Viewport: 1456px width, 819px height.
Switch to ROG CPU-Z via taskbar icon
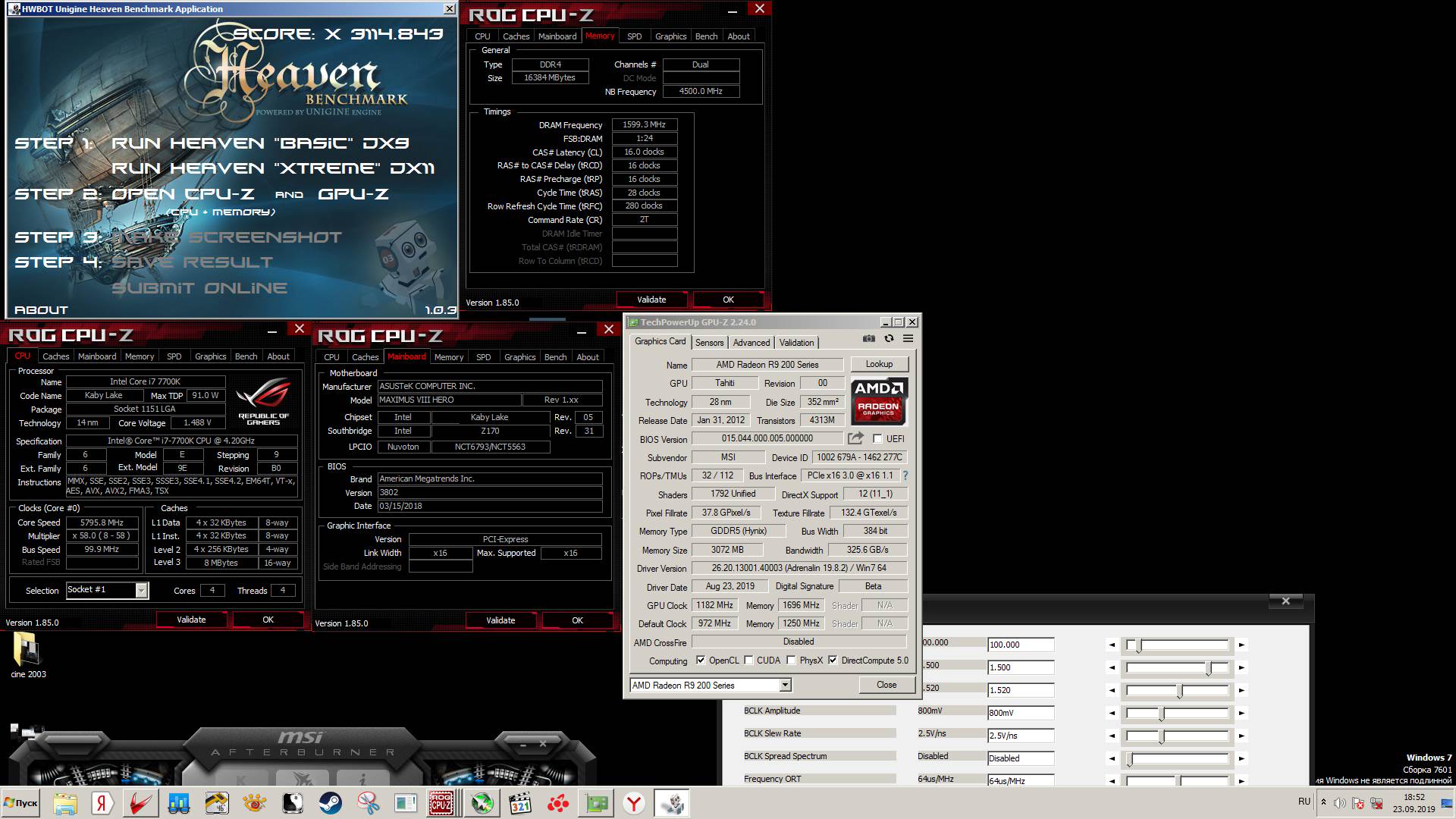441,803
